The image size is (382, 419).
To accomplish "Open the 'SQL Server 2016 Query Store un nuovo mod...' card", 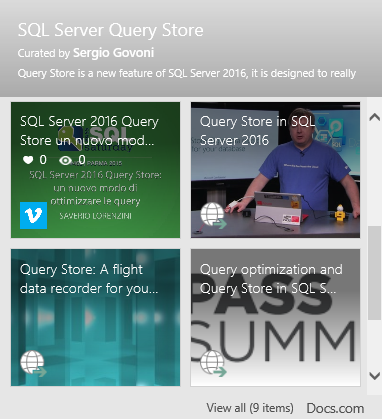I will [95, 170].
